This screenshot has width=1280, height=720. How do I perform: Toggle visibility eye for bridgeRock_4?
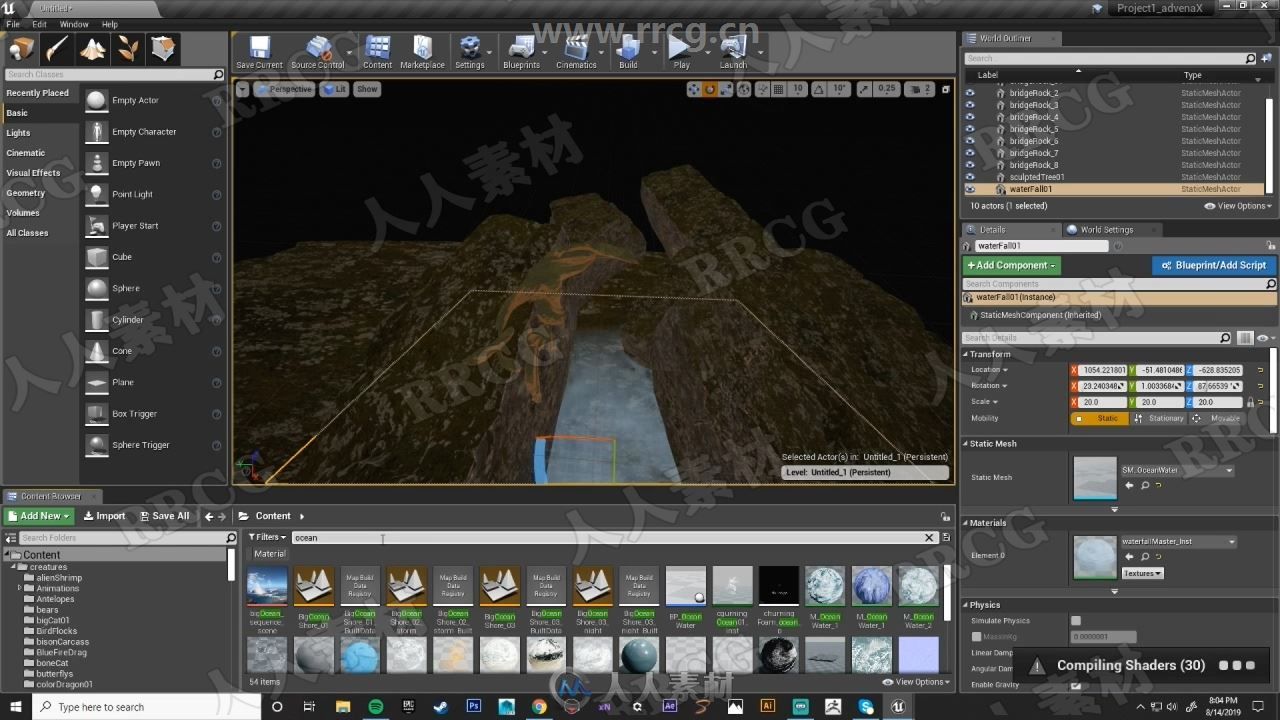click(969, 117)
